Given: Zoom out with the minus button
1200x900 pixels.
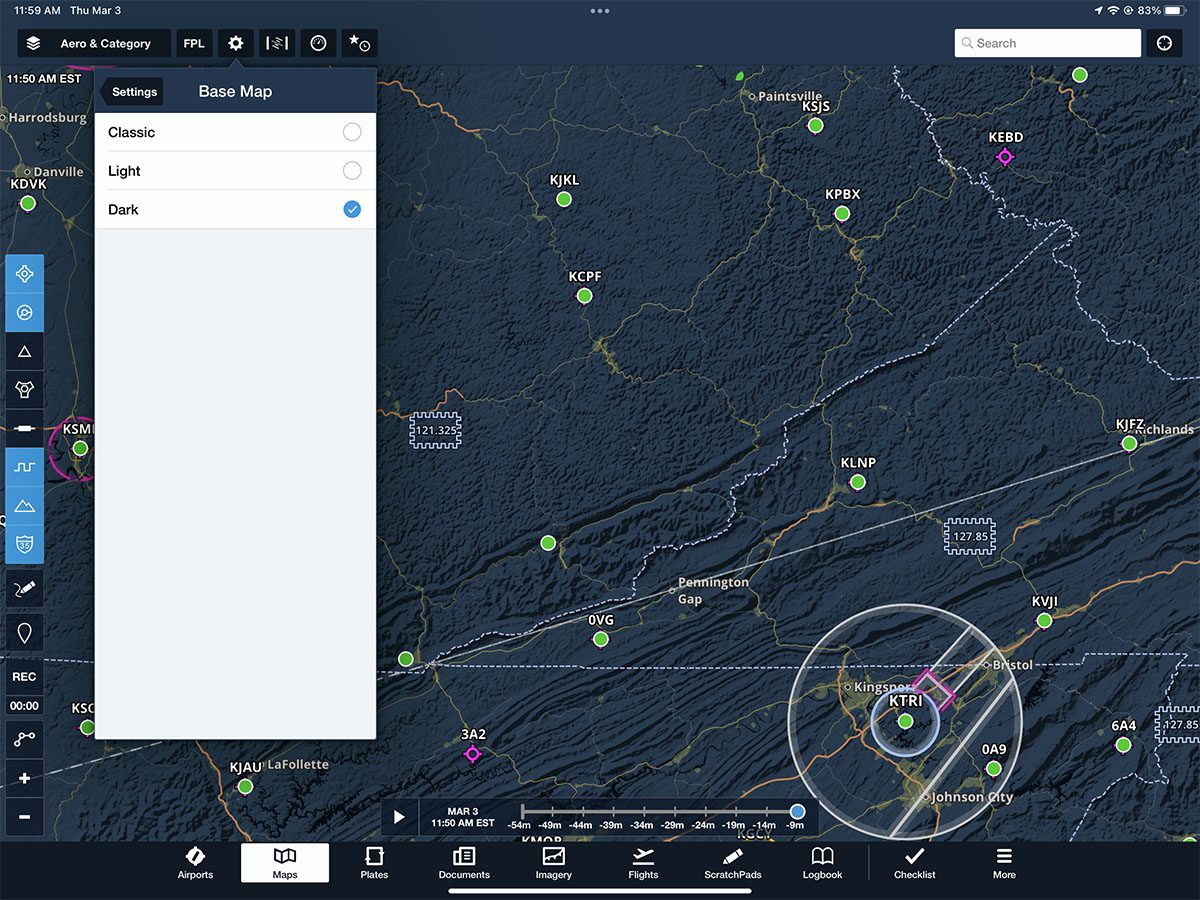Looking at the screenshot, I should (25, 817).
